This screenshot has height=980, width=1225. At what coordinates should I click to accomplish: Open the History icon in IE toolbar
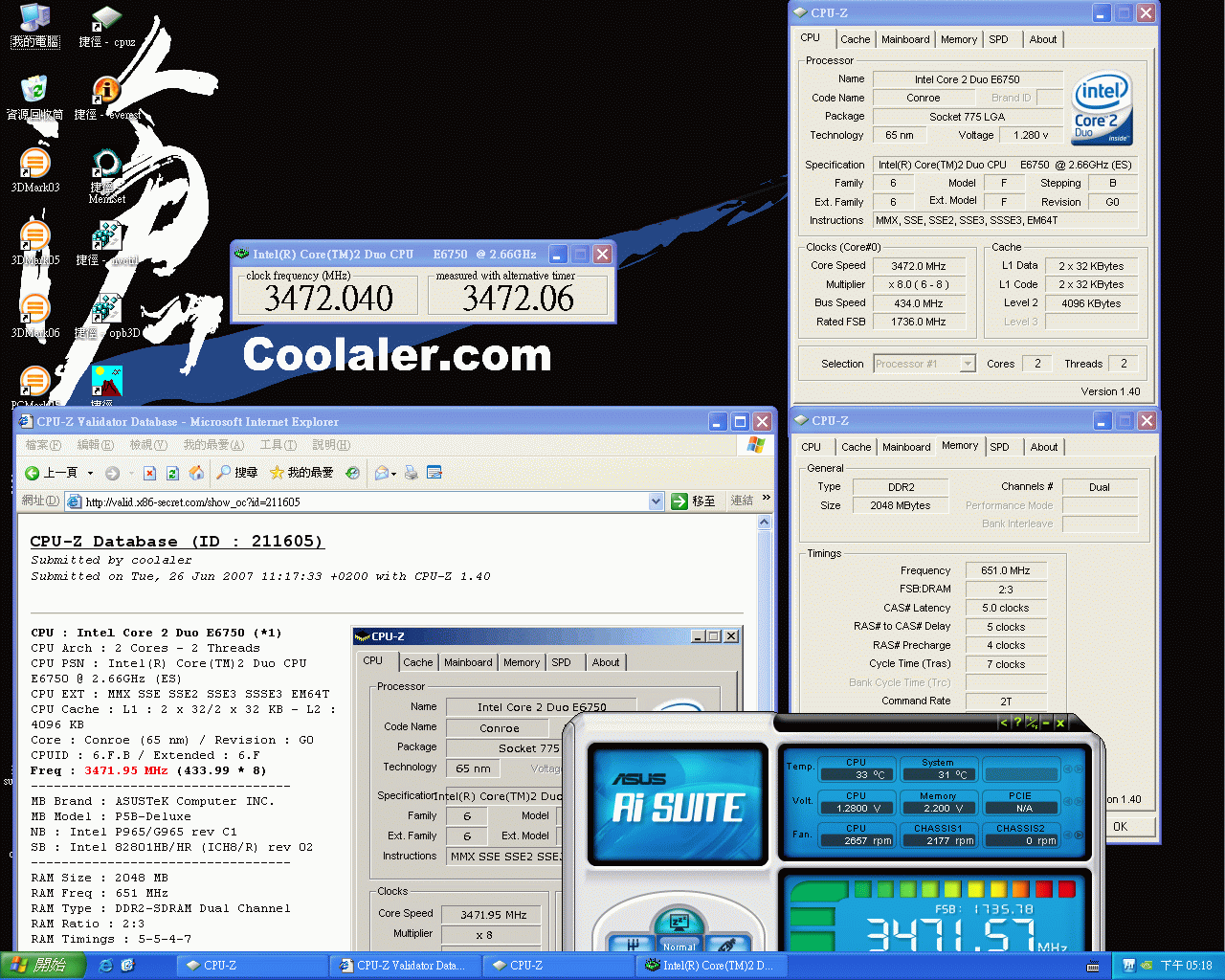(x=352, y=473)
